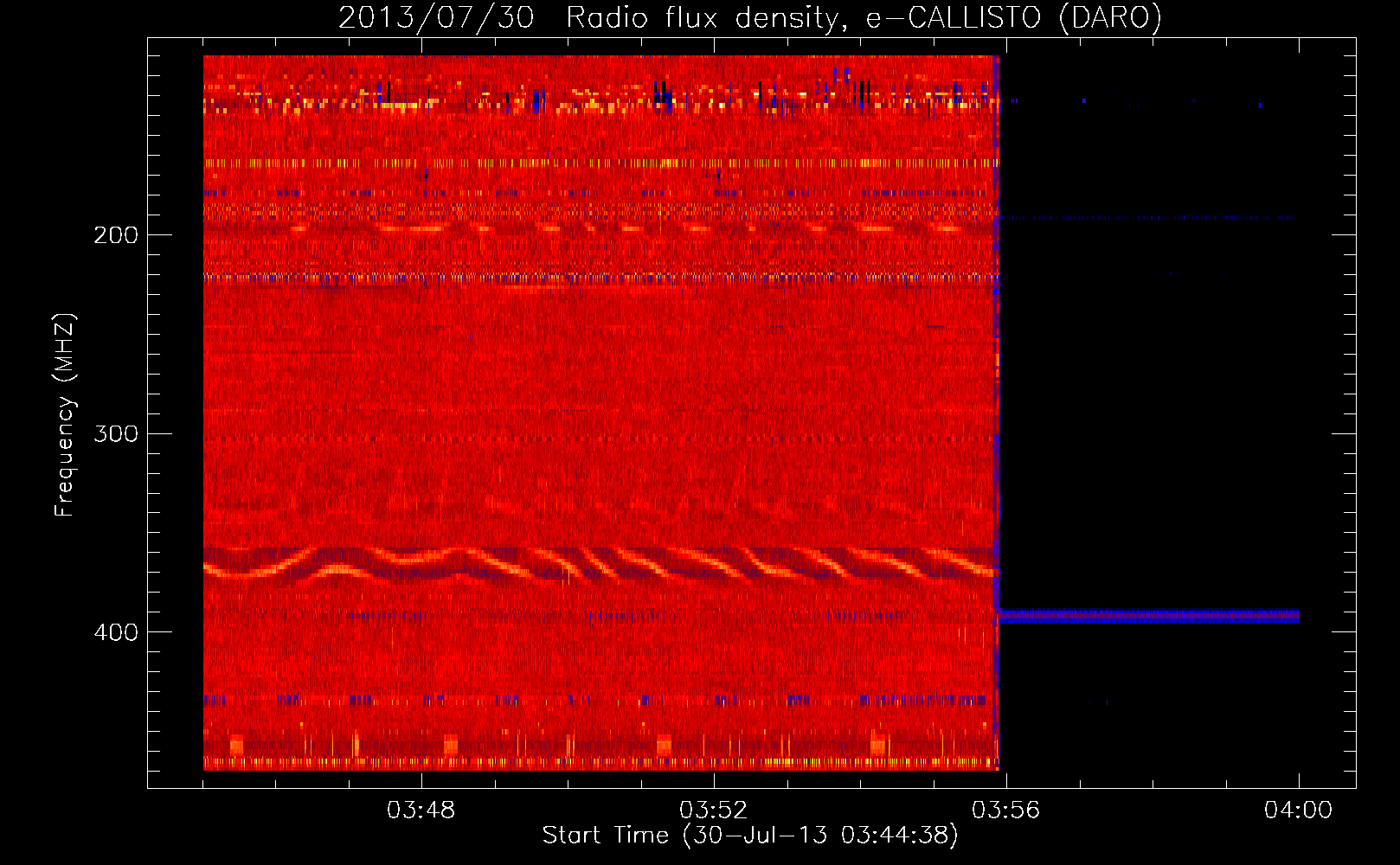Click the 300 frequency tick label
This screenshot has width=1400, height=865.
[116, 433]
